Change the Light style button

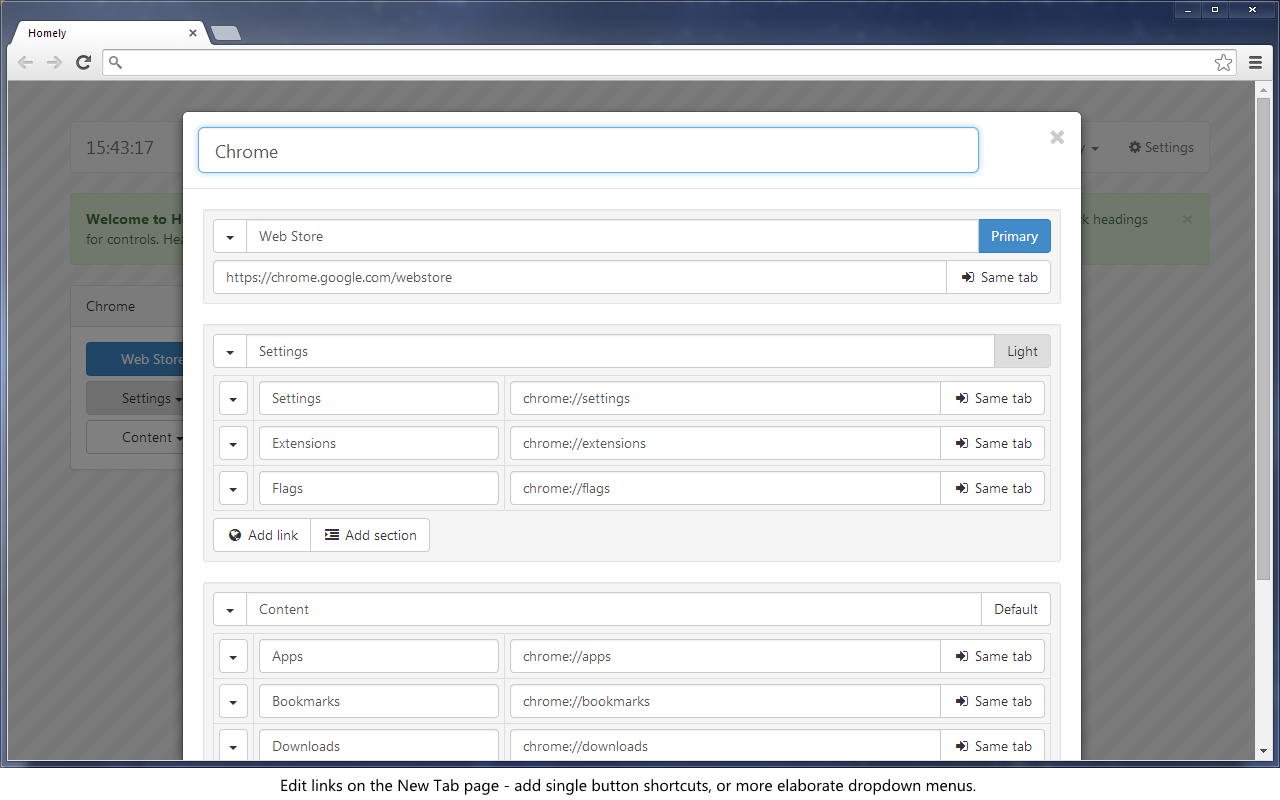[x=1022, y=351]
